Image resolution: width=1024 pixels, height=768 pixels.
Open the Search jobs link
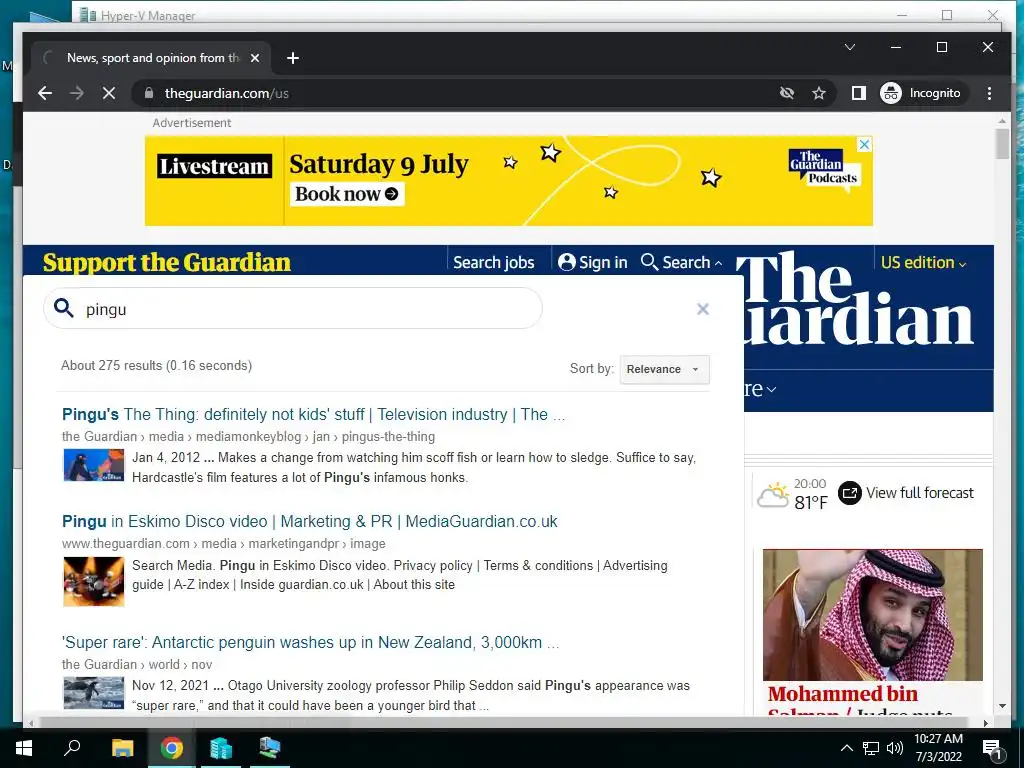pyautogui.click(x=494, y=263)
